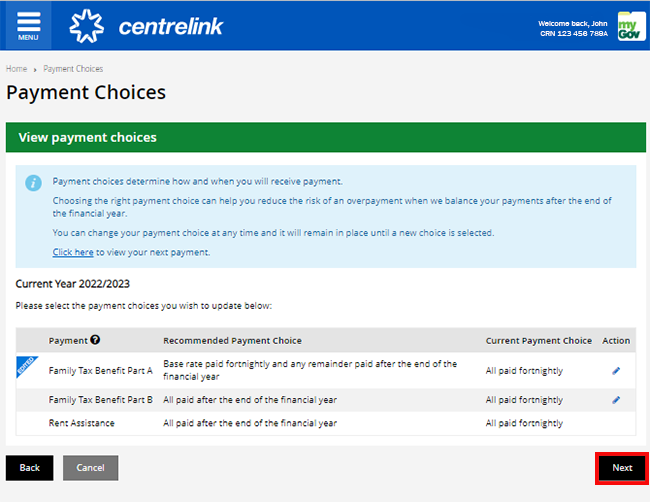Click the Recommended Payment Choice column header
The width and height of the screenshot is (650, 502).
(232, 340)
